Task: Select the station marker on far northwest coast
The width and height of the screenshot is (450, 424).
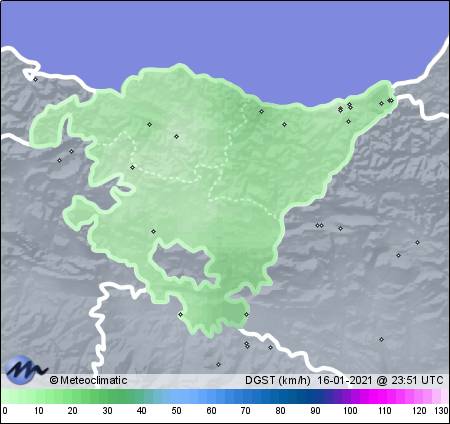Action: click(x=35, y=79)
